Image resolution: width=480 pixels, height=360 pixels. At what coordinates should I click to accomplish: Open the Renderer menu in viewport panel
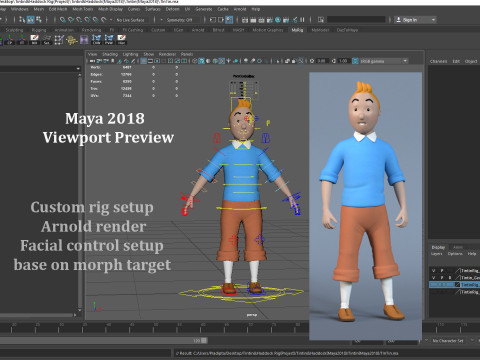pyautogui.click(x=167, y=54)
